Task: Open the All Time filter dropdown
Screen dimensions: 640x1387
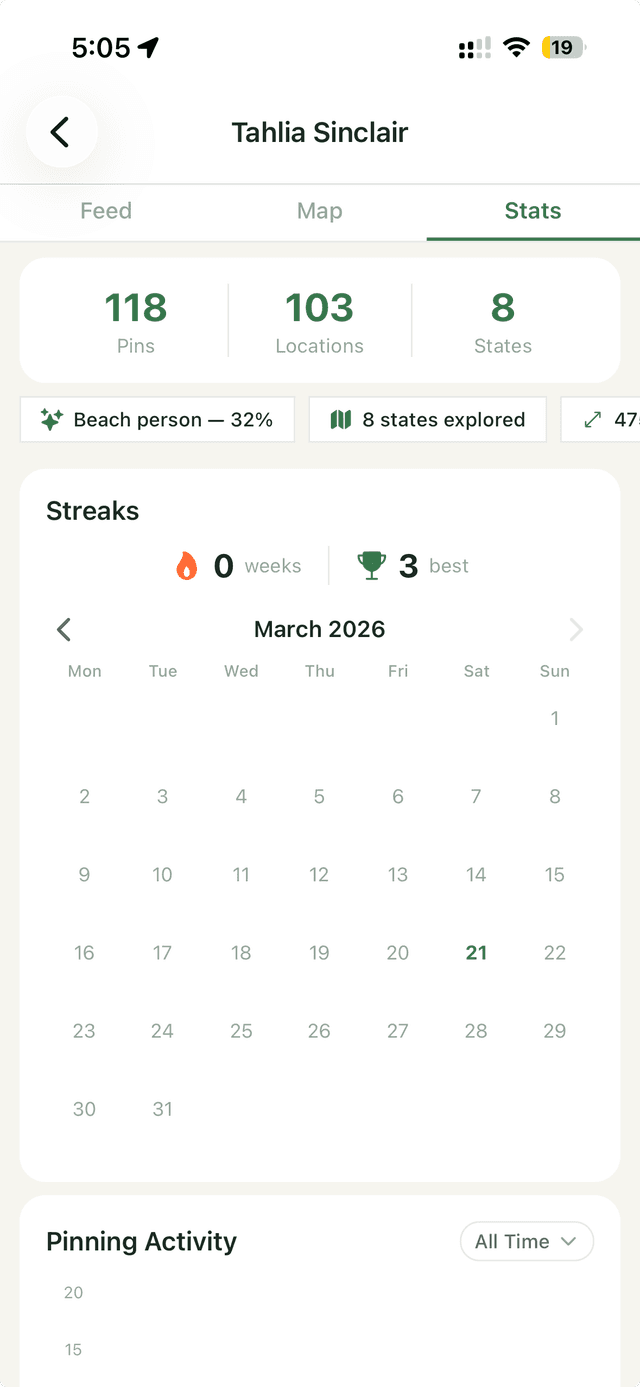Action: point(526,1241)
